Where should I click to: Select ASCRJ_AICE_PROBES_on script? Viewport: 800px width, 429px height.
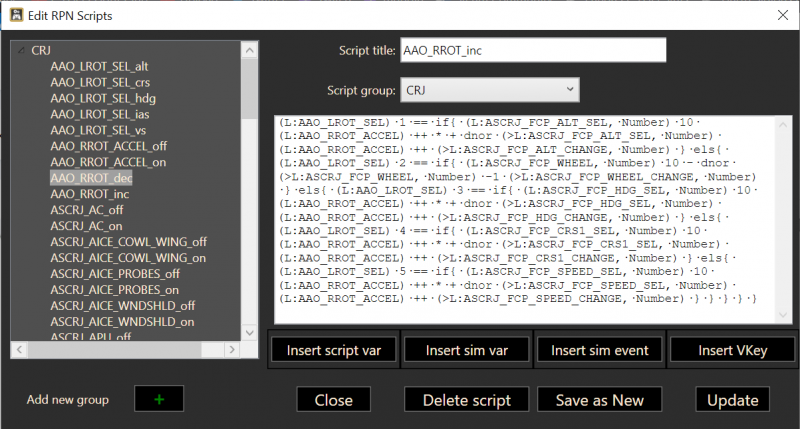[115, 289]
